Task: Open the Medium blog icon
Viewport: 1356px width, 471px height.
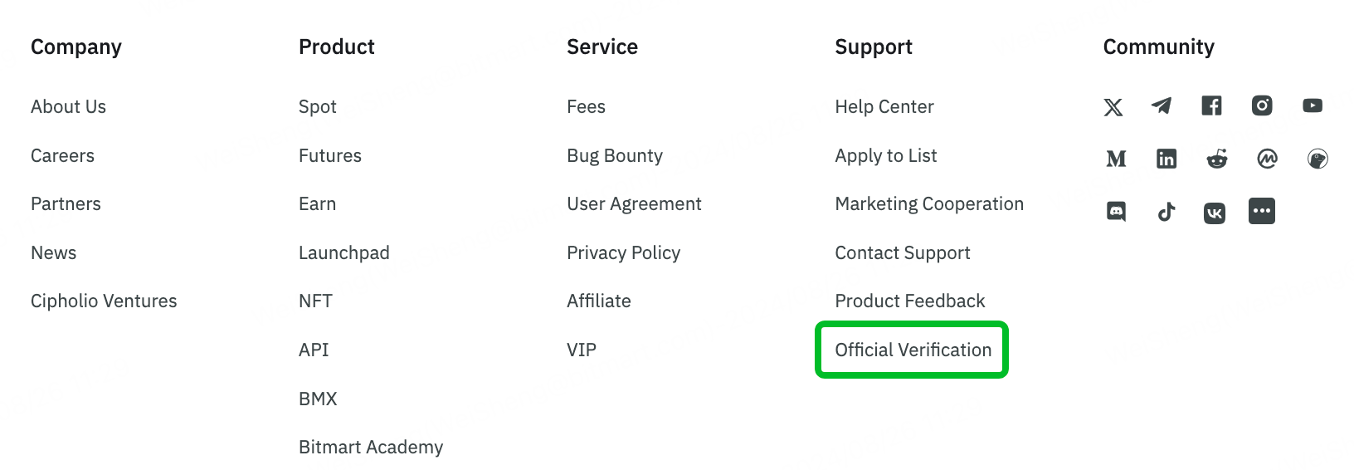Action: [x=1116, y=159]
